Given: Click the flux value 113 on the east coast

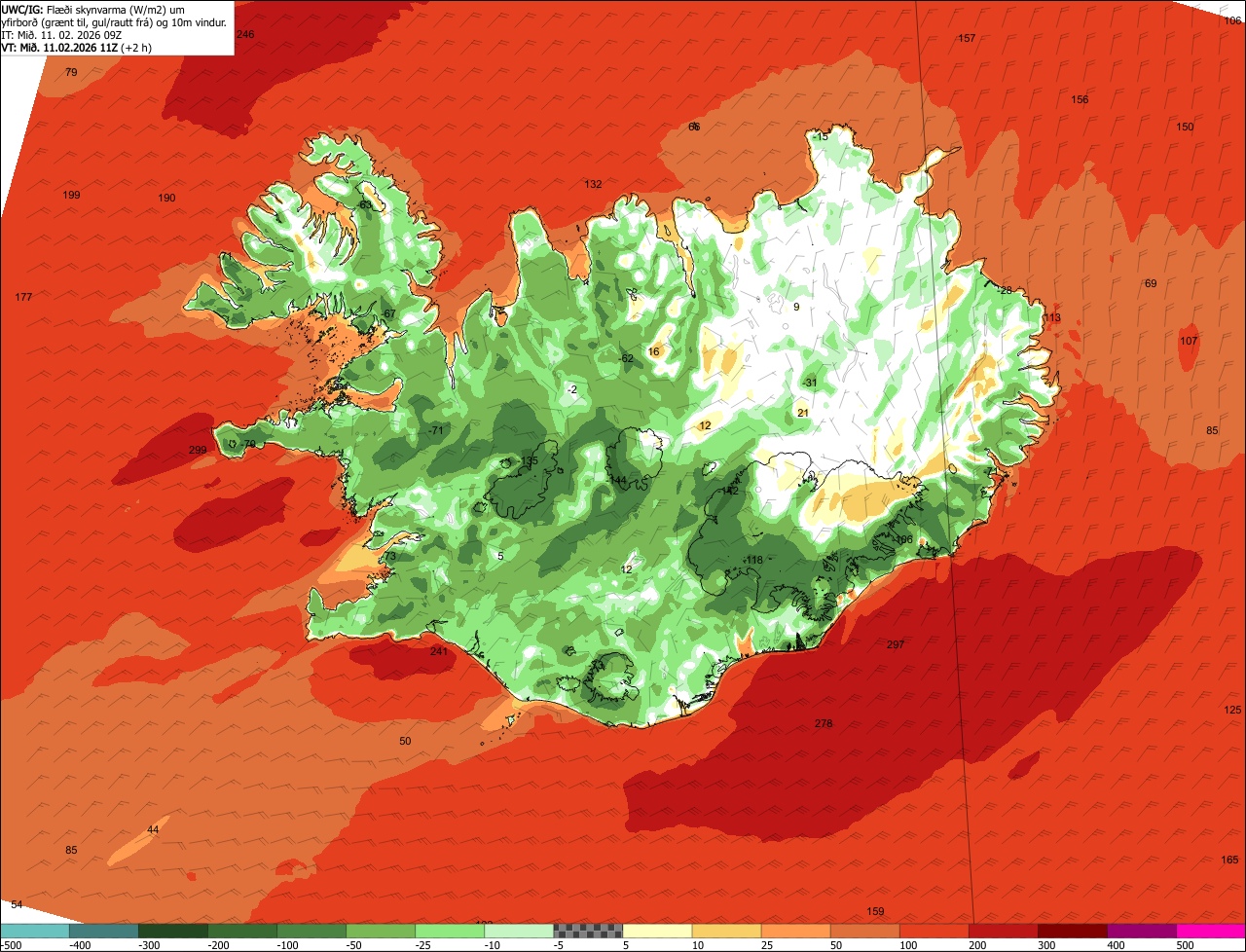Looking at the screenshot, I should [x=1052, y=317].
